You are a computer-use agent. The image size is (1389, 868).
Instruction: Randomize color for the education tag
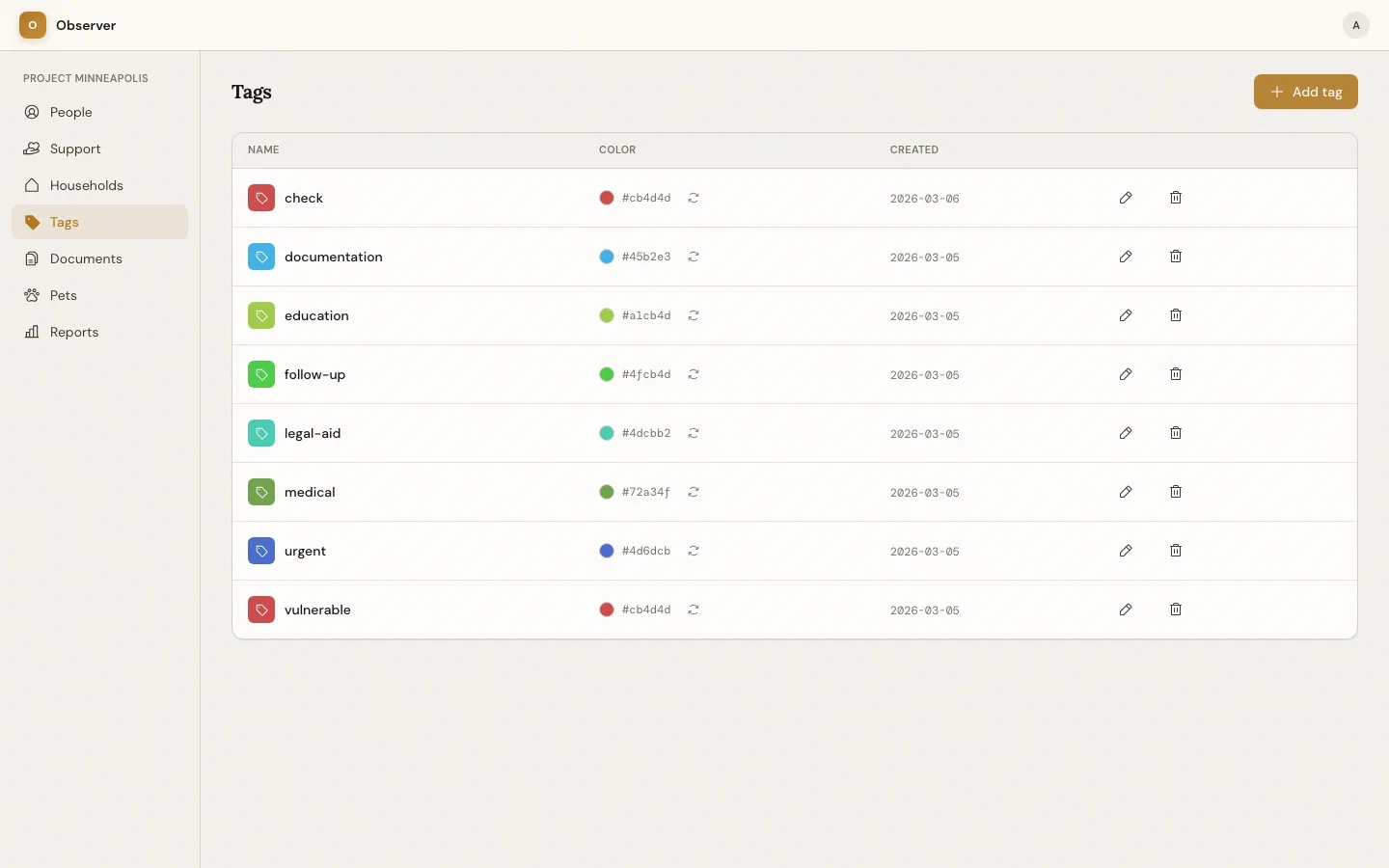[x=694, y=315]
